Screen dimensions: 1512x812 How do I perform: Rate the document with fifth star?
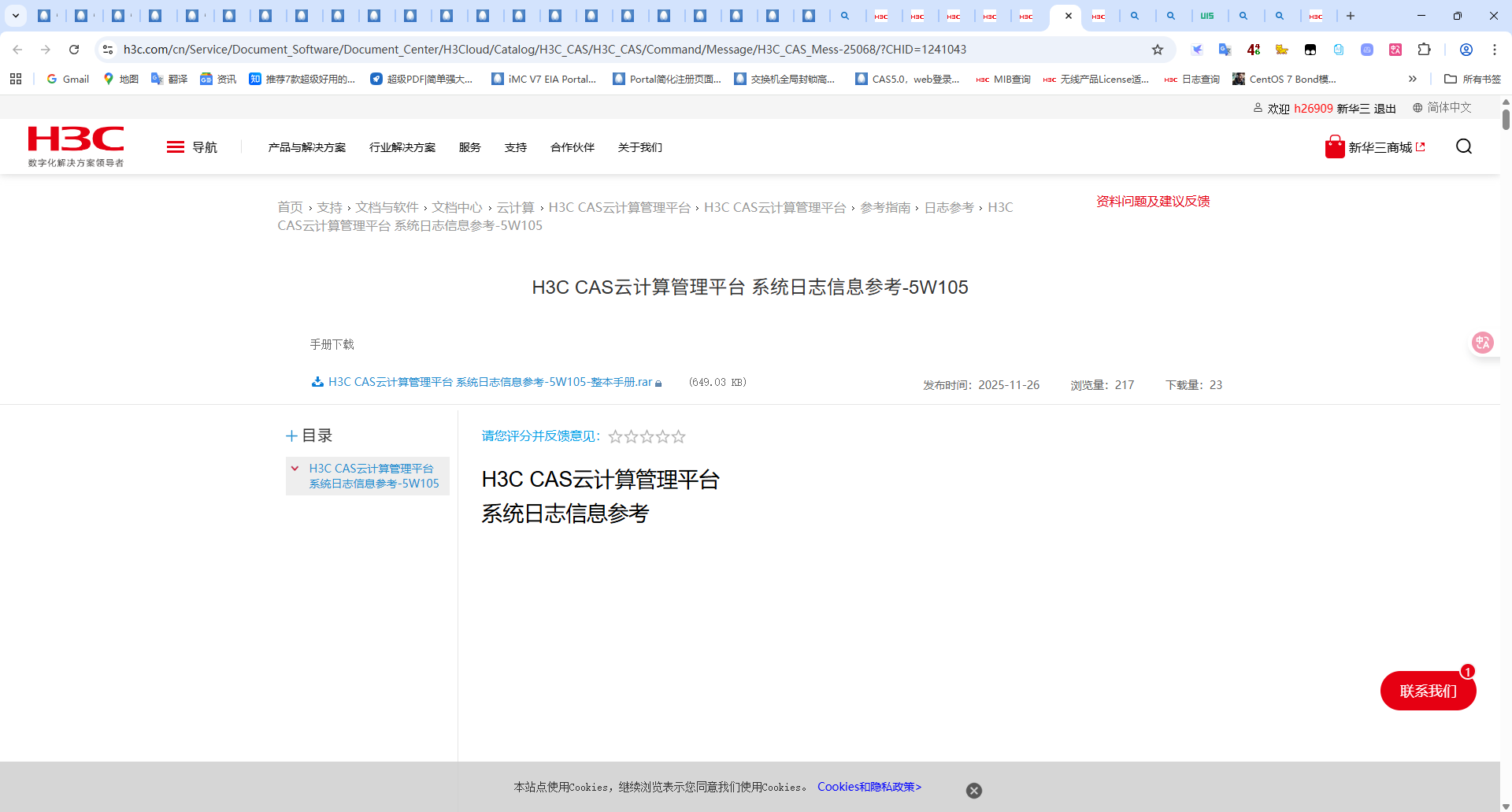(679, 436)
